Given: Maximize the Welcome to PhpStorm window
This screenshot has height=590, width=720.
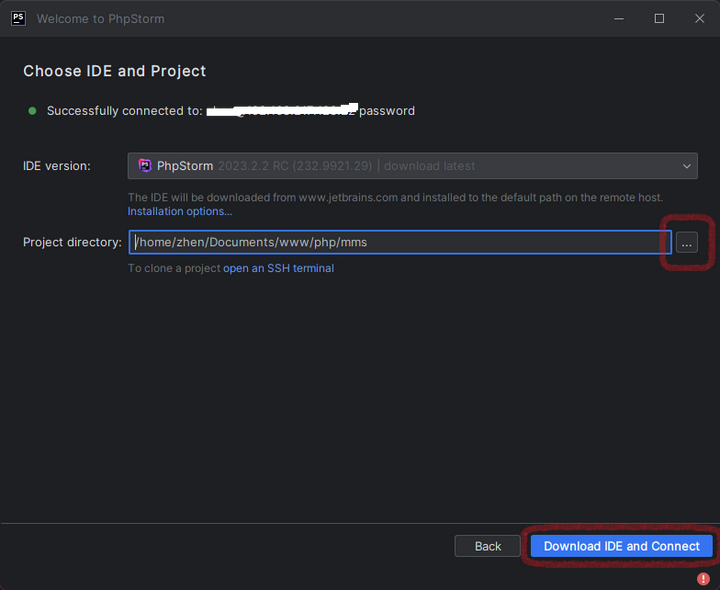Looking at the screenshot, I should point(659,18).
